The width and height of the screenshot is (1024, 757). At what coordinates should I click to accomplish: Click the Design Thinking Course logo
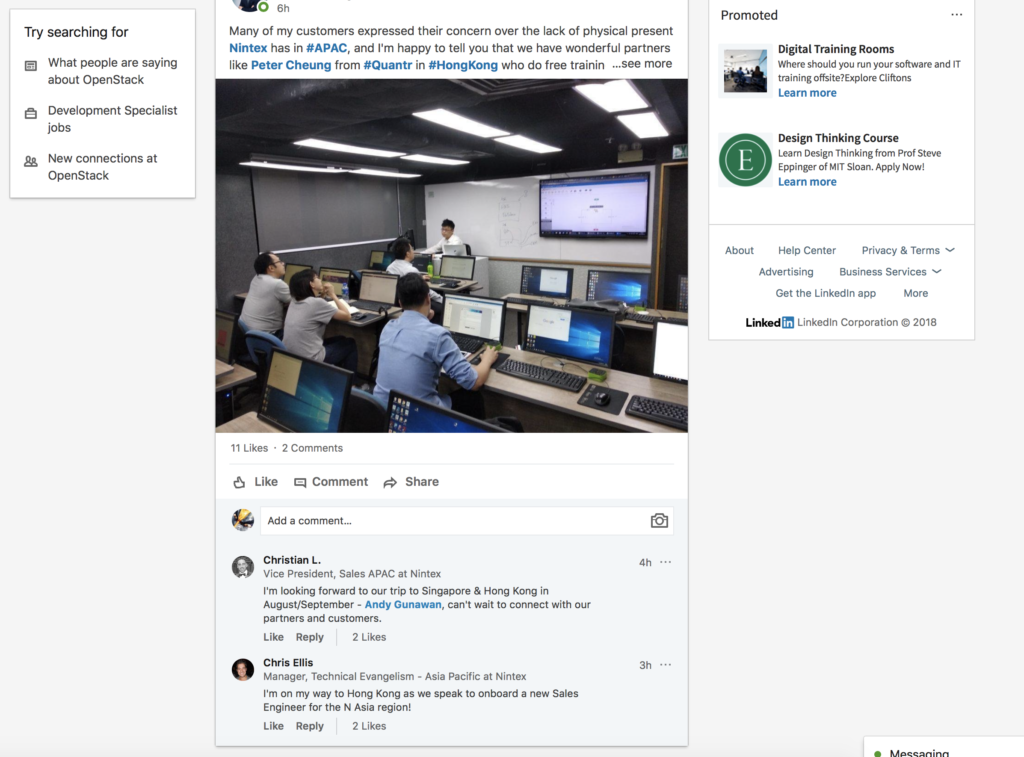745,160
